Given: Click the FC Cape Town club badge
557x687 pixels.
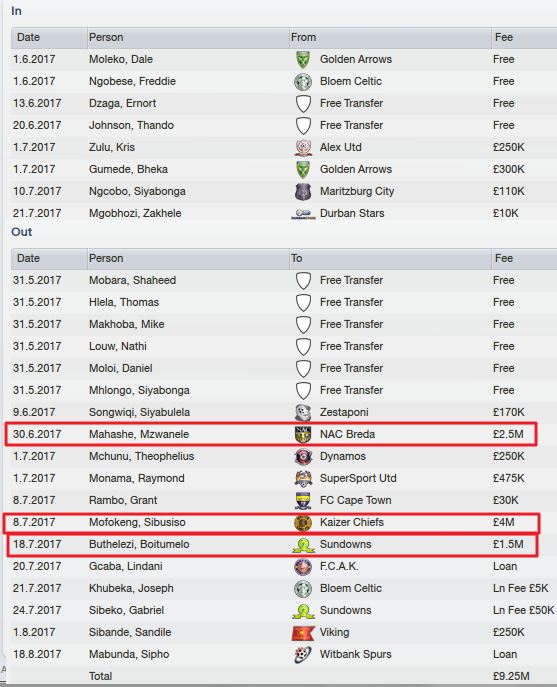Looking at the screenshot, I should tap(303, 501).
